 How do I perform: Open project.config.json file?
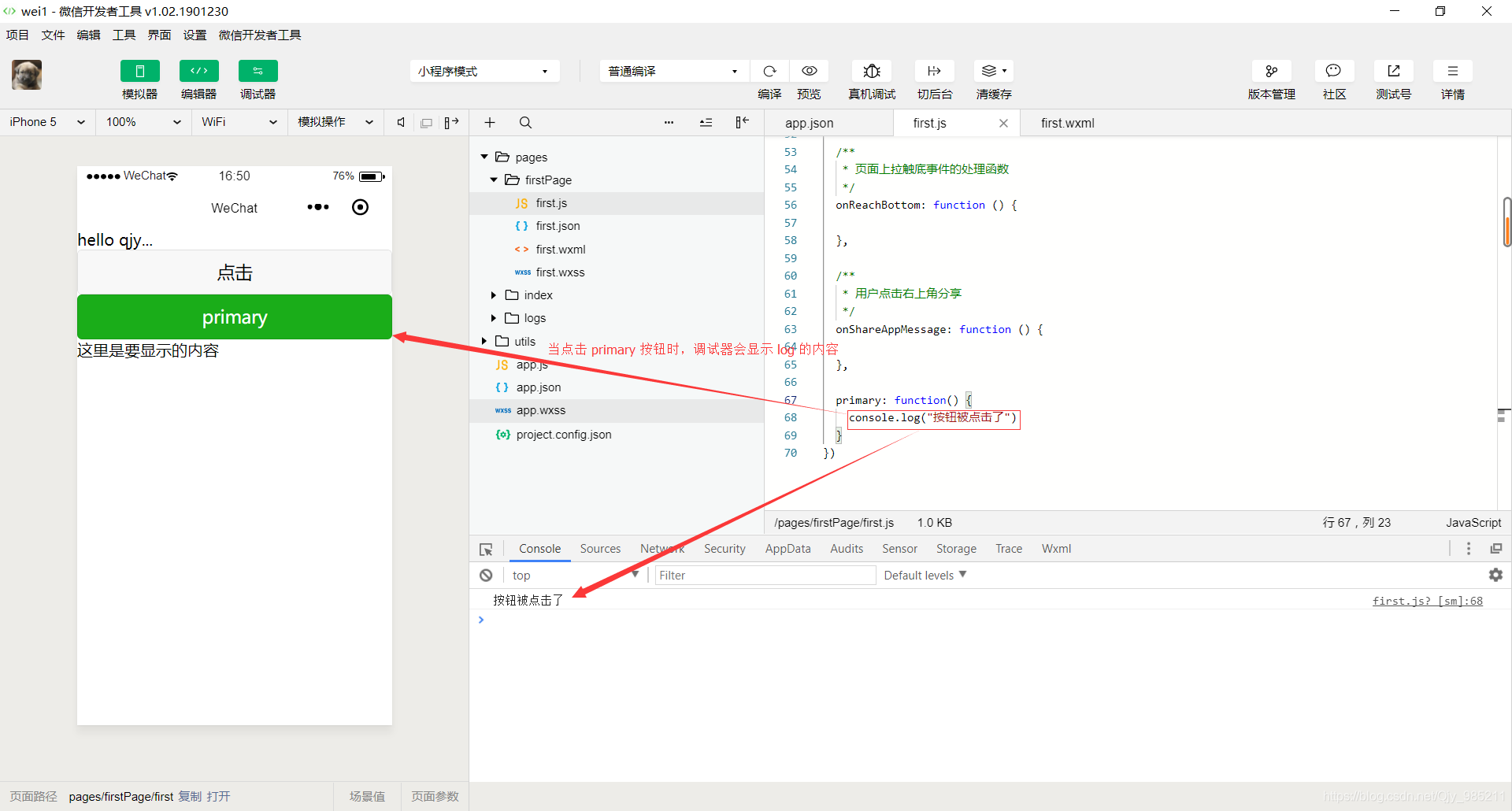tap(617, 435)
